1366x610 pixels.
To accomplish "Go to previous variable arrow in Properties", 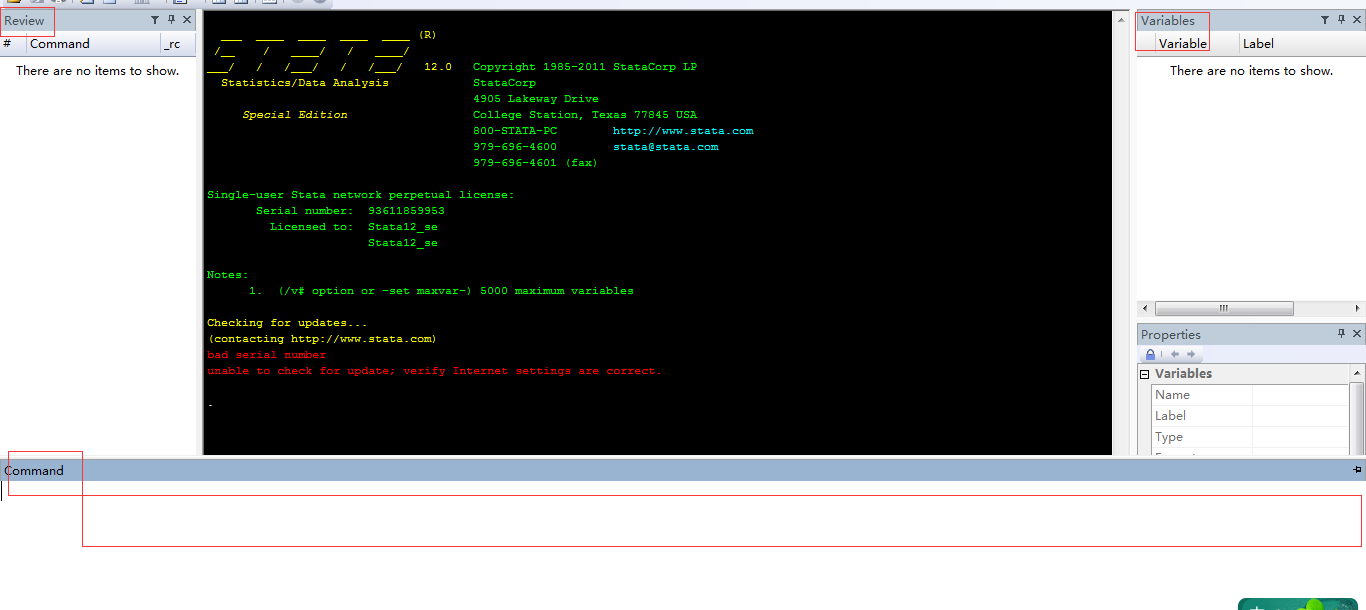I will coord(1175,354).
